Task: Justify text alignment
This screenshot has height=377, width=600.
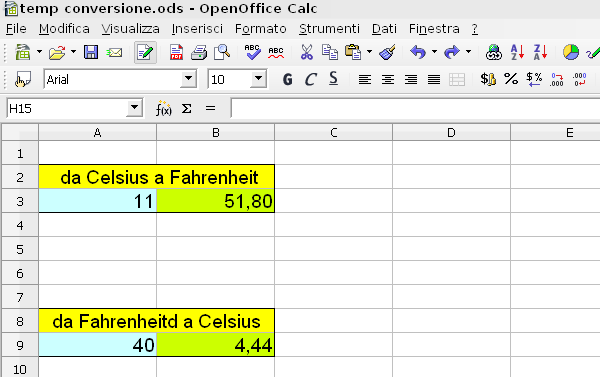Action: (x=434, y=80)
